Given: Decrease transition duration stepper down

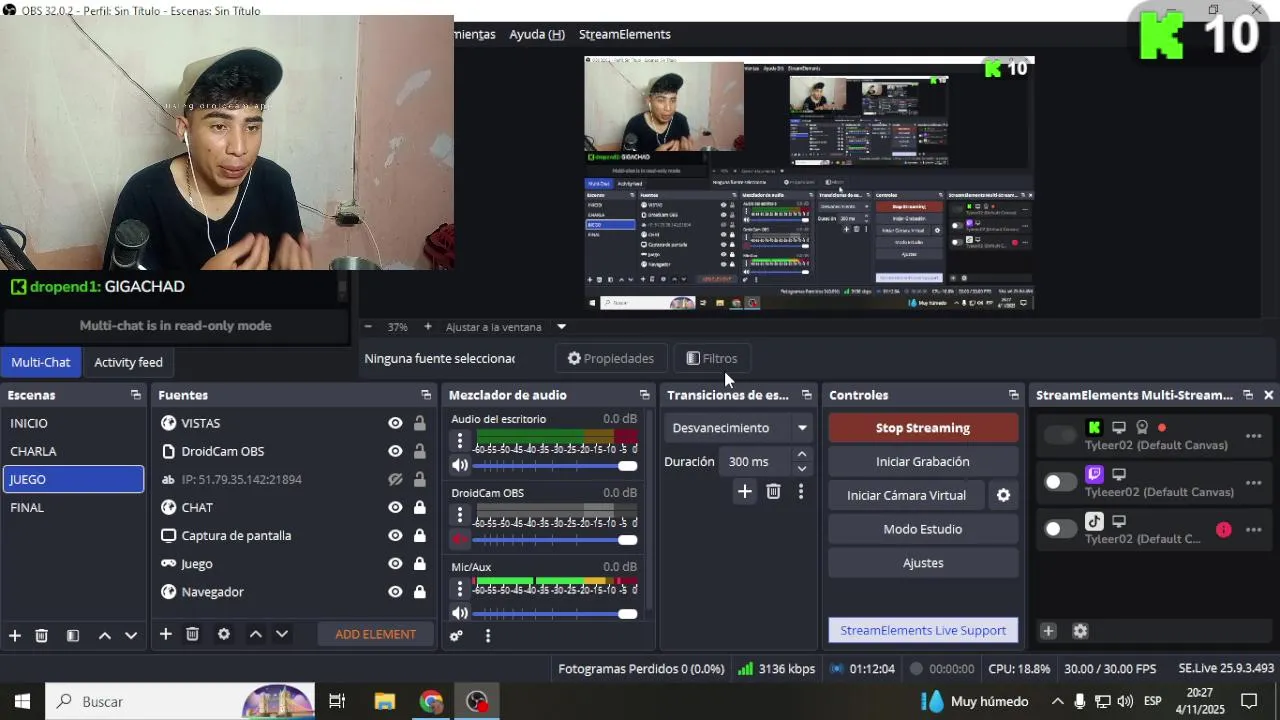Looking at the screenshot, I should pyautogui.click(x=802, y=468).
